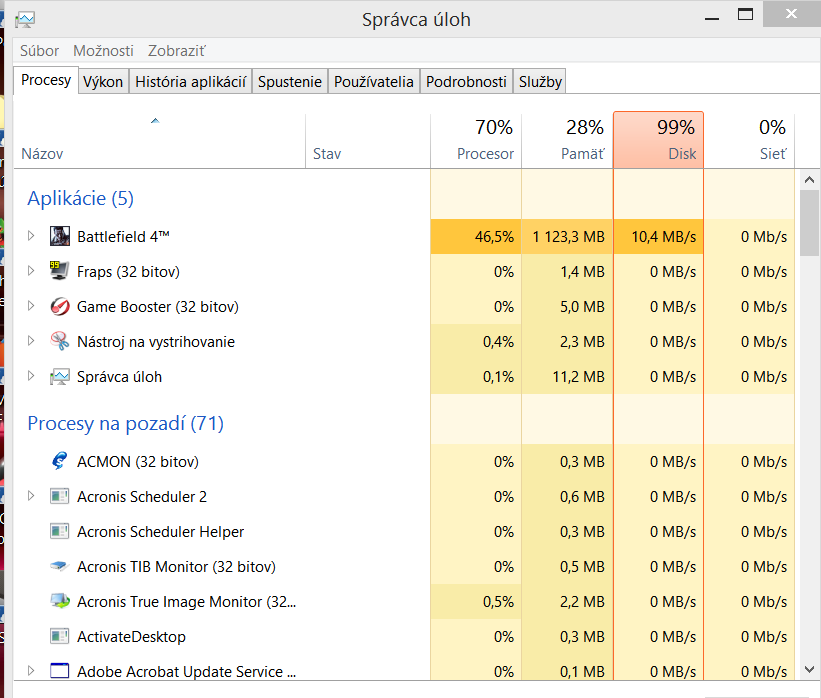Select the Game Booster (32 bitov) row

(404, 306)
